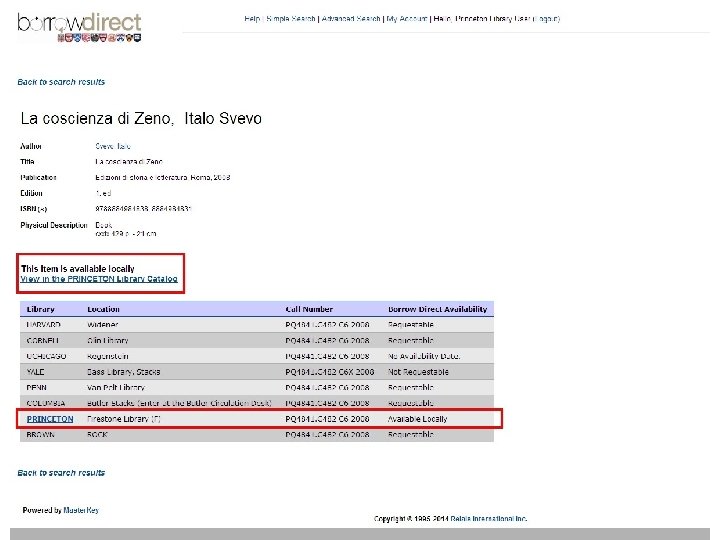Select the COLUMBIA library cell

pyautogui.click(x=45, y=403)
